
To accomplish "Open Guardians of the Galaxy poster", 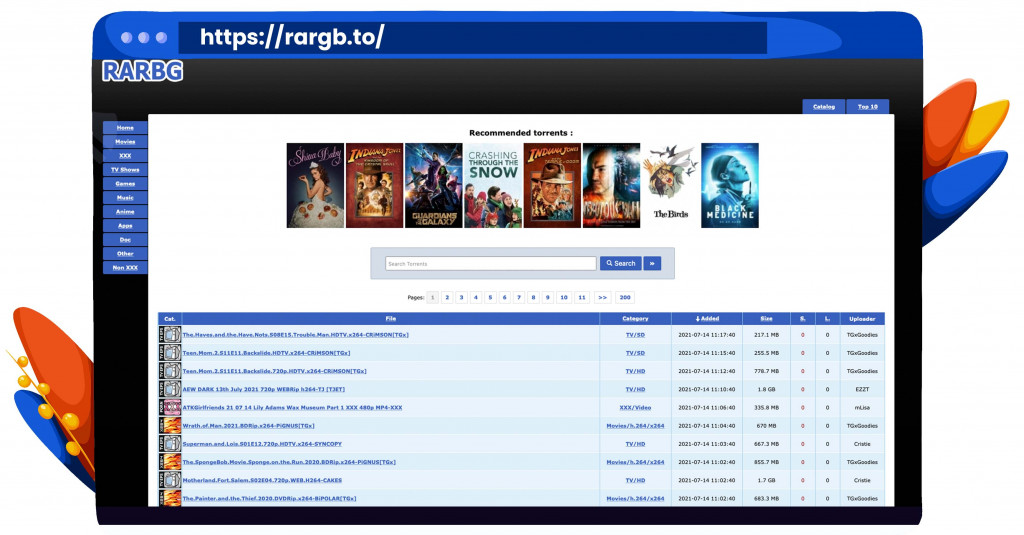I will point(433,185).
